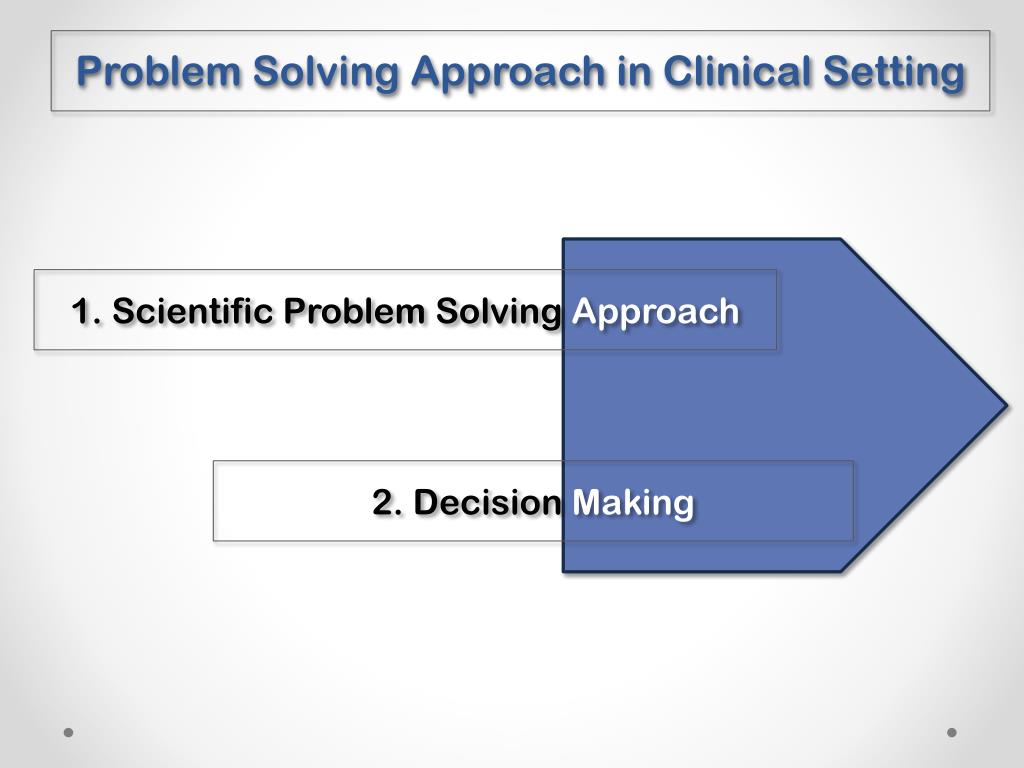Click the word "Scientific" in item 1

pos(193,311)
